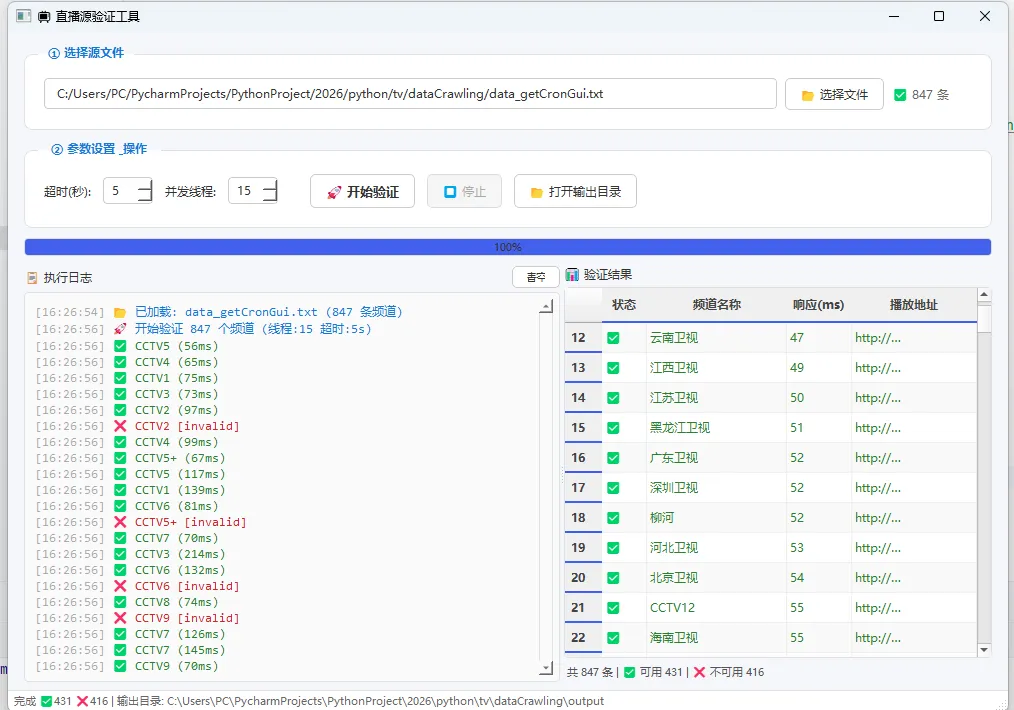1014x710 pixels.
Task: Click the green check for 江西卫视 row
Action: pos(613,368)
